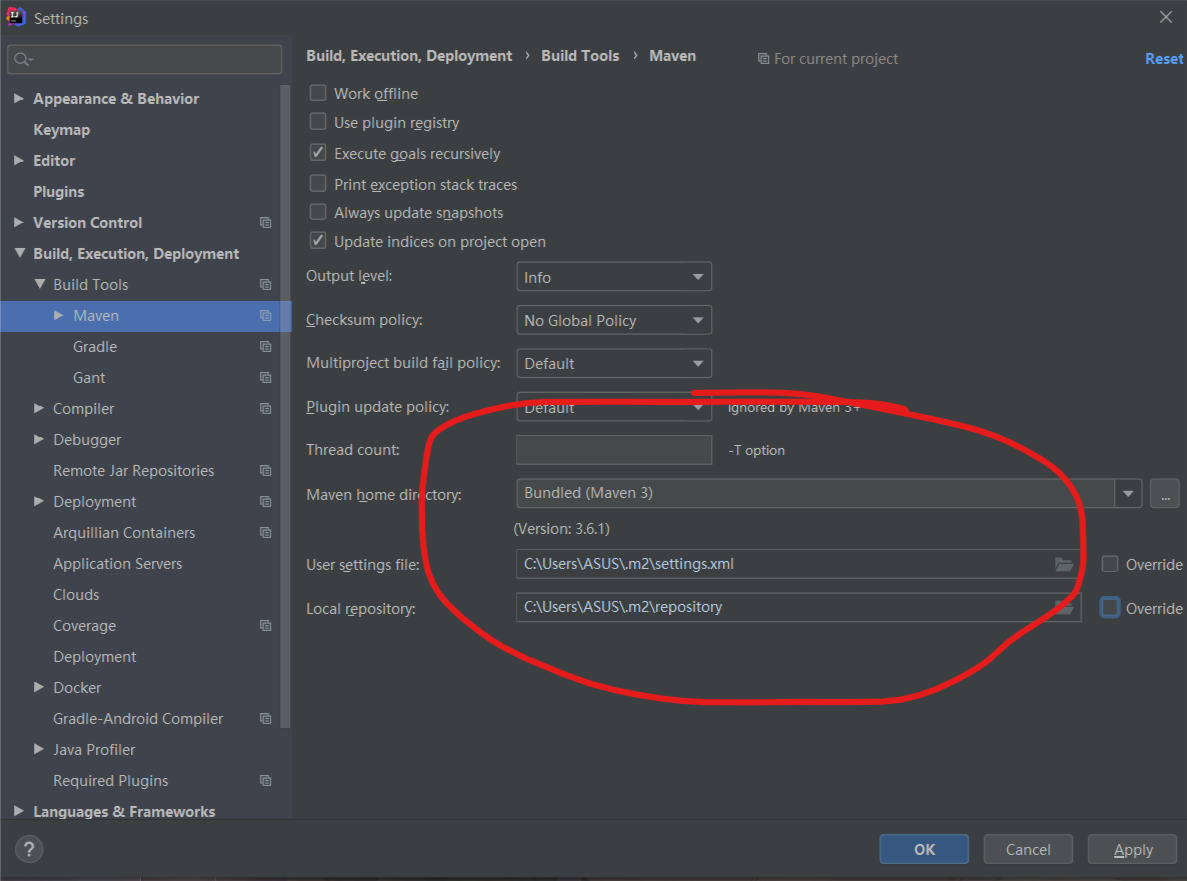Click the Thread count input field
The image size is (1187, 881).
[x=614, y=450]
